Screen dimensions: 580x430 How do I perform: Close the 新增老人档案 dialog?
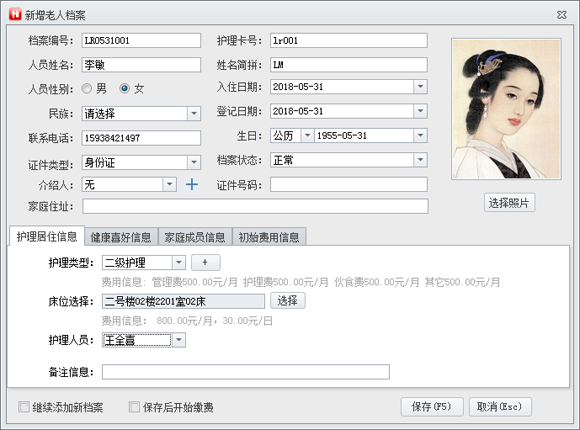(562, 15)
